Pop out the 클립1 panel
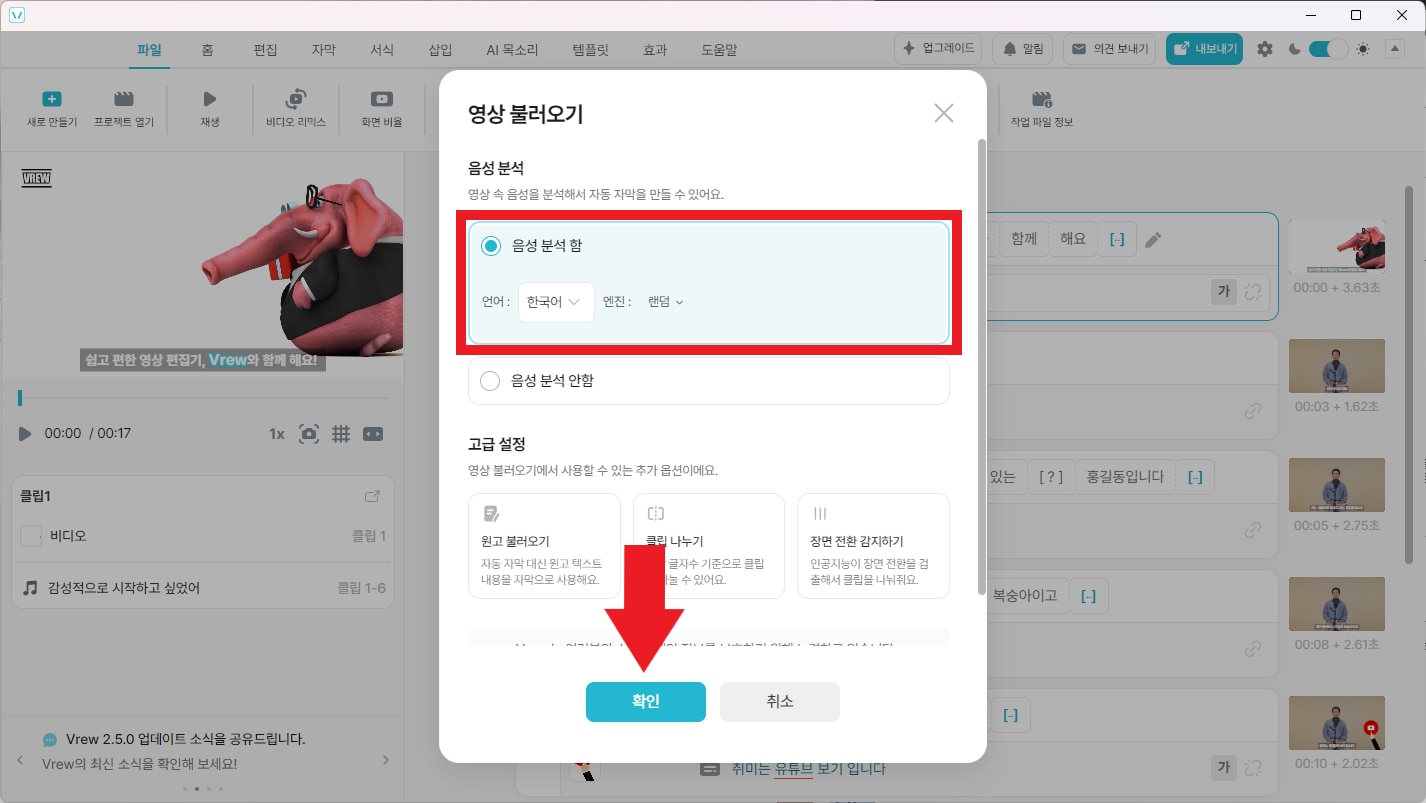 (372, 496)
